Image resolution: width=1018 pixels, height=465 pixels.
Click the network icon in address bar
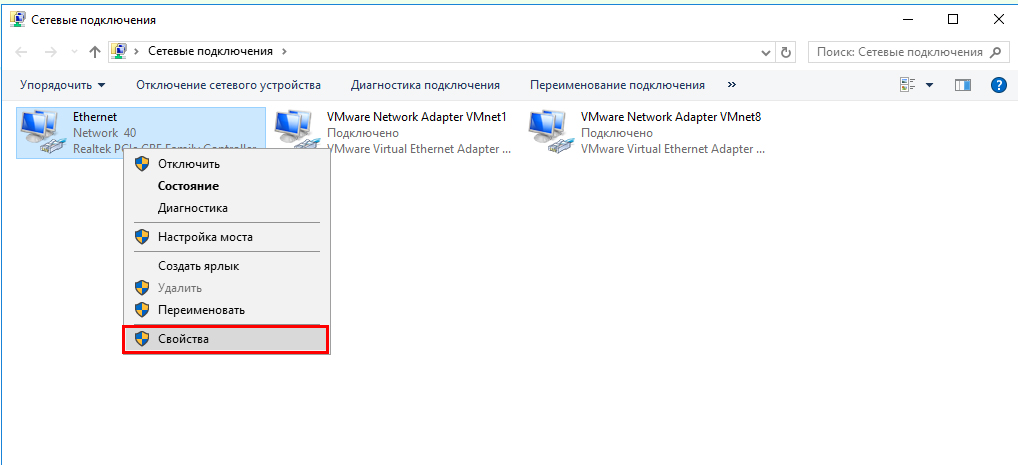point(118,51)
